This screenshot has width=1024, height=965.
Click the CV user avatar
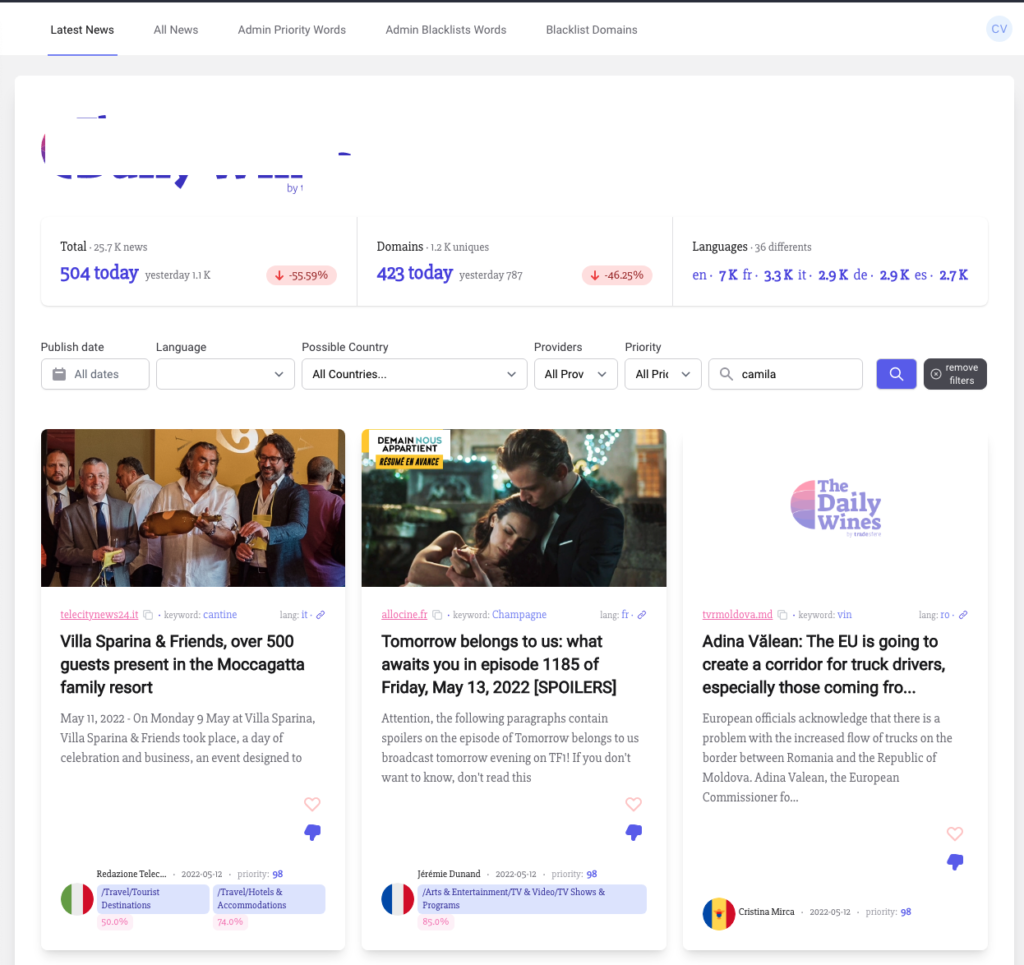coord(999,29)
